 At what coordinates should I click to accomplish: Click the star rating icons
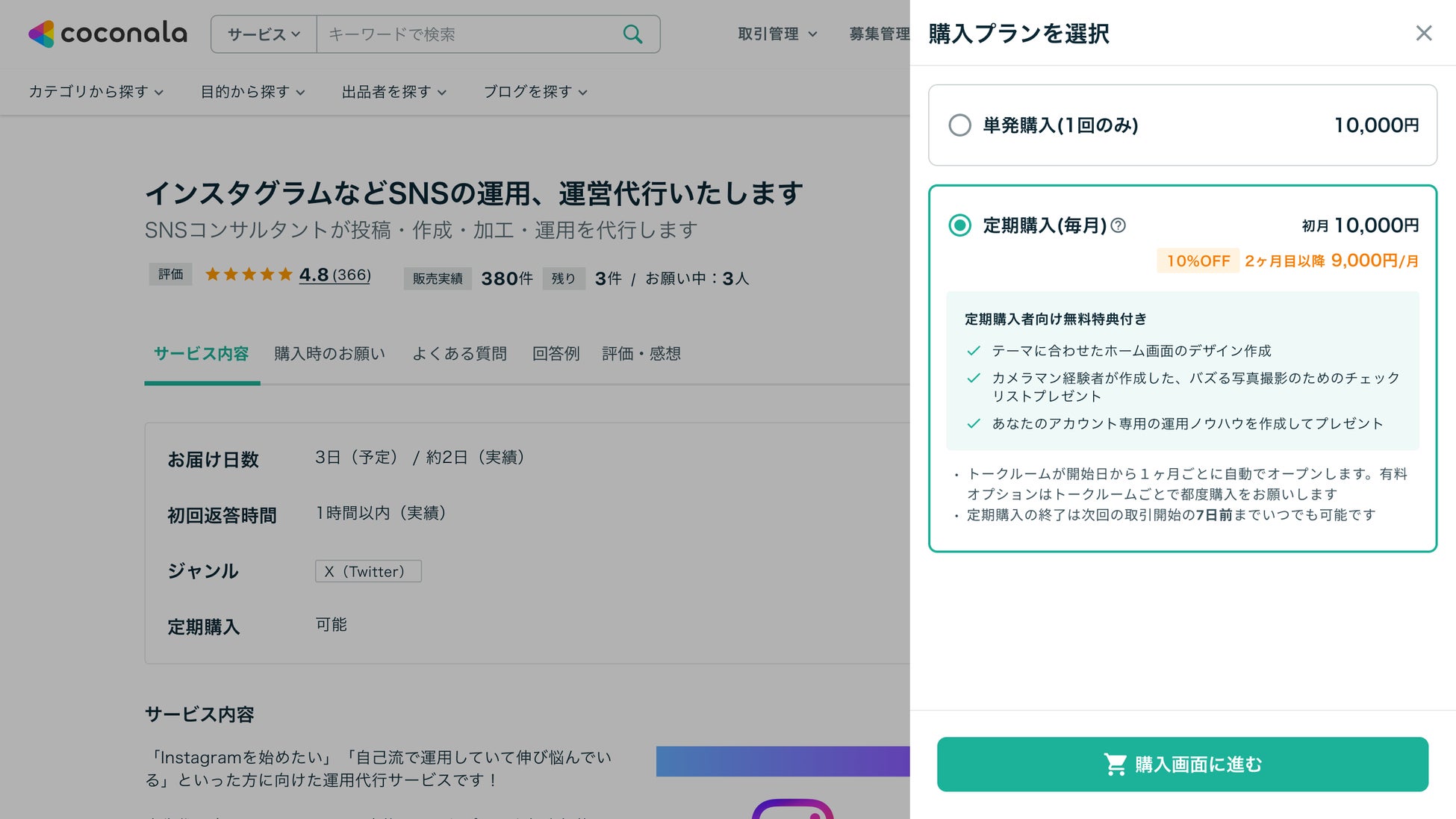tap(249, 275)
